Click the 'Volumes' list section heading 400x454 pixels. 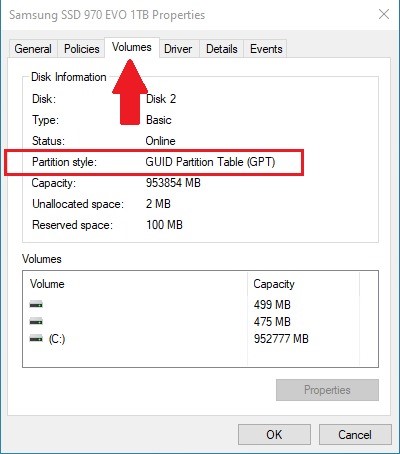pyautogui.click(x=42, y=259)
